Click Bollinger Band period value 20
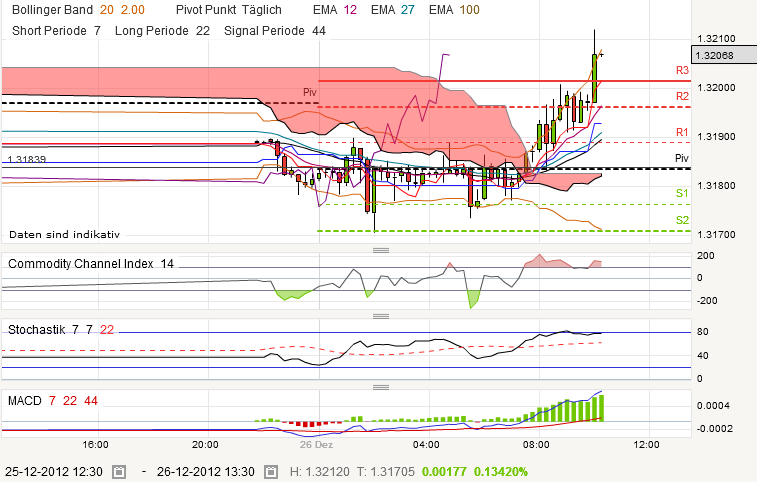757x482 pixels. click(x=107, y=10)
